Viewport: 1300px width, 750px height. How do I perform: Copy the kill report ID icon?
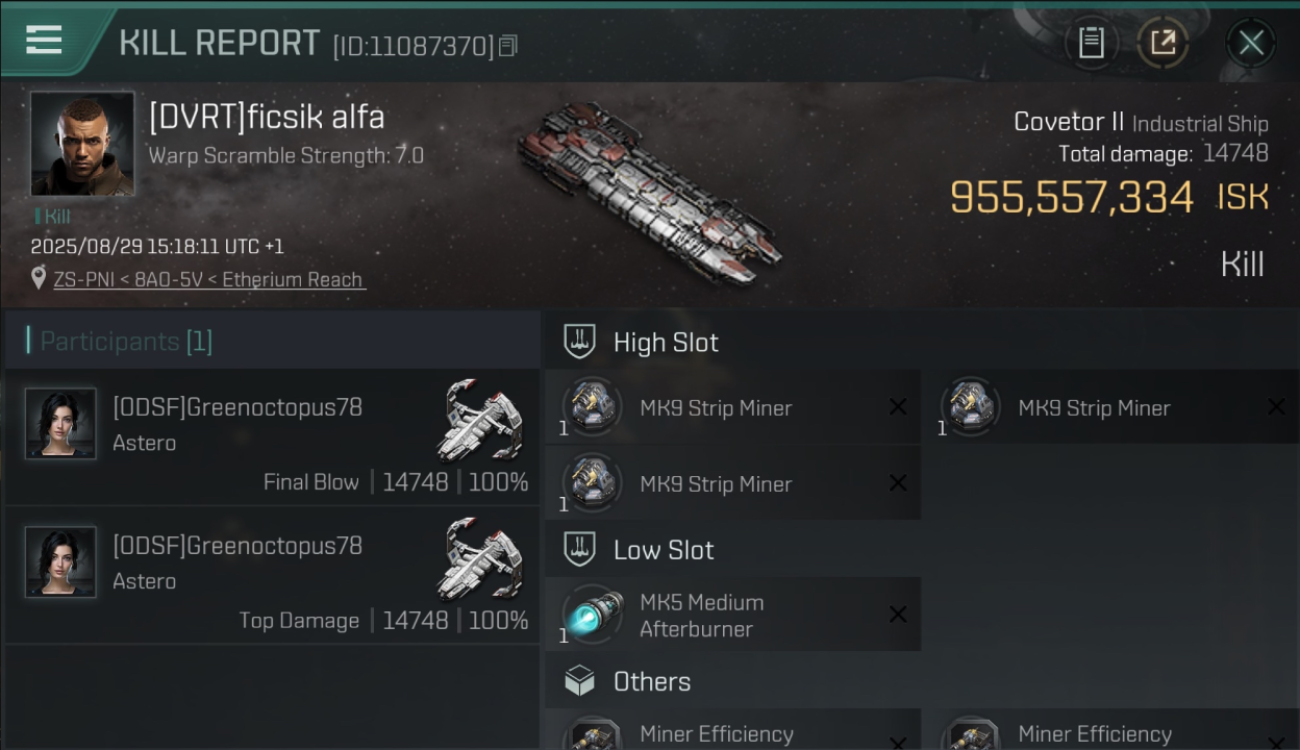508,46
